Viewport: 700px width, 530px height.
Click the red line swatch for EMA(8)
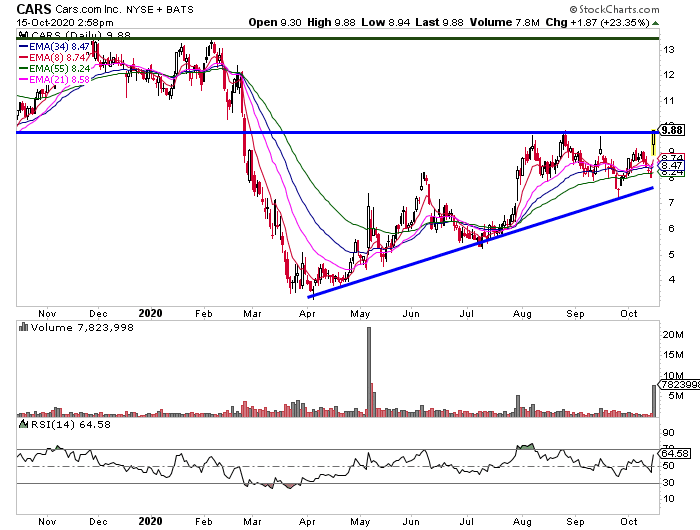coord(23,57)
